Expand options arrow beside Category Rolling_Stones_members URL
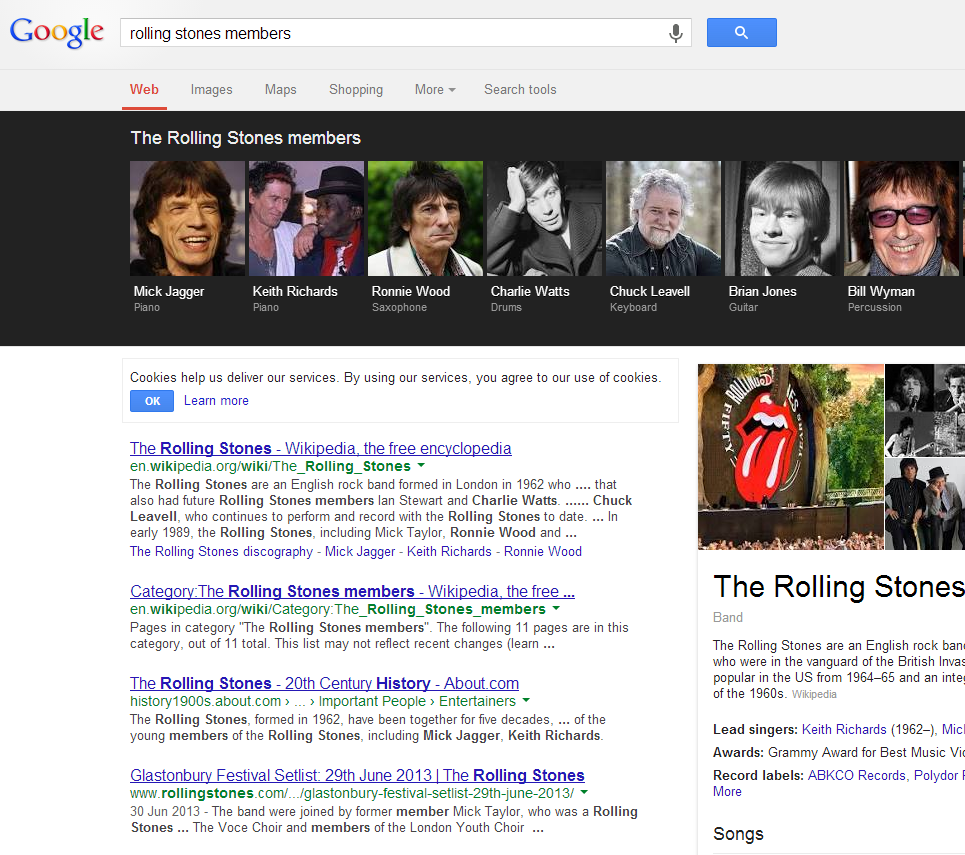 coord(556,608)
